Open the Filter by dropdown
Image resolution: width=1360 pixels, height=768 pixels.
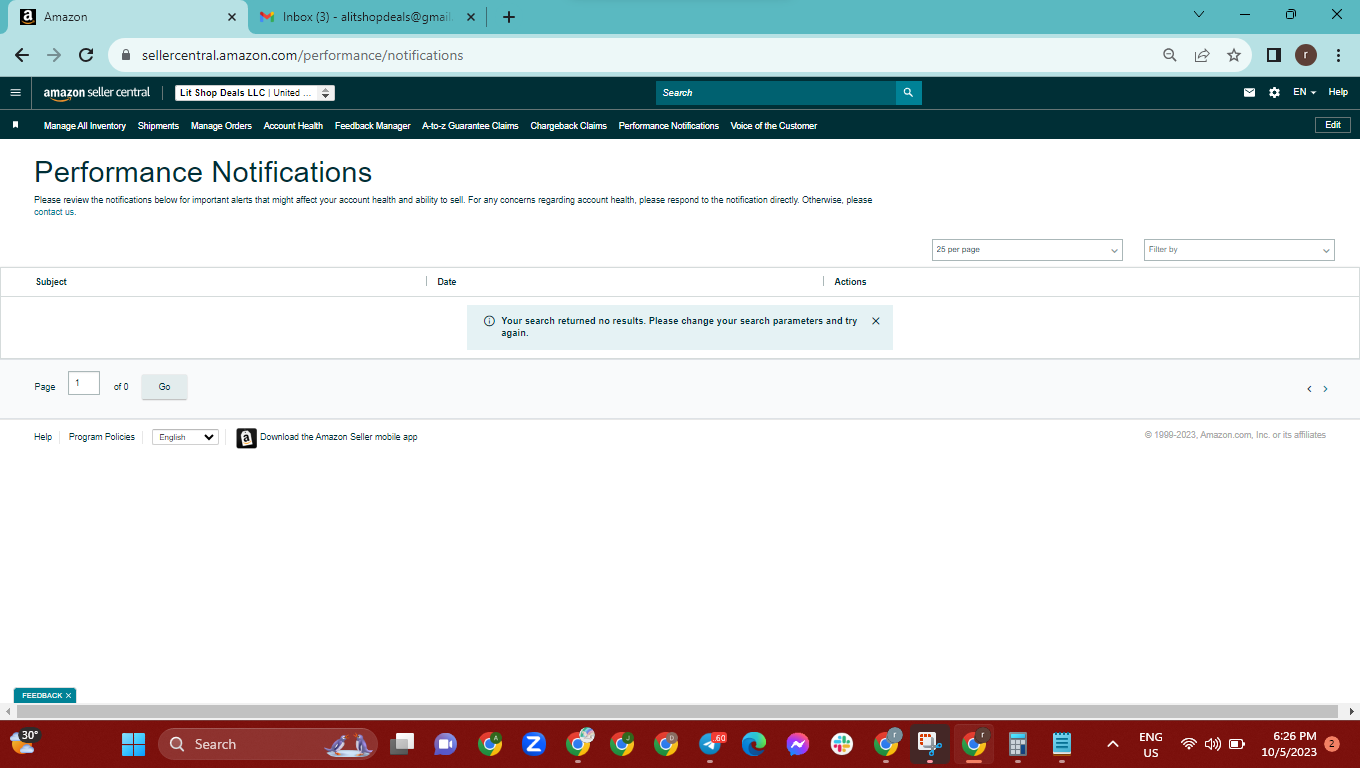click(1239, 250)
